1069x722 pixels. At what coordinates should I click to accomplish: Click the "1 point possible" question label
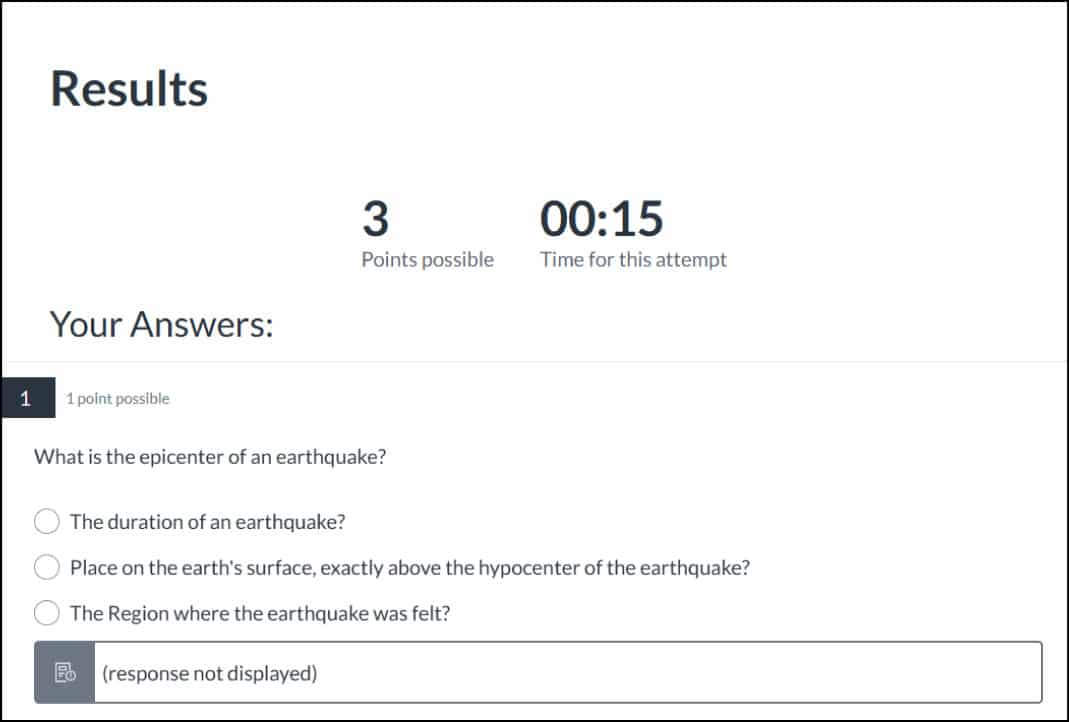[x=118, y=399]
